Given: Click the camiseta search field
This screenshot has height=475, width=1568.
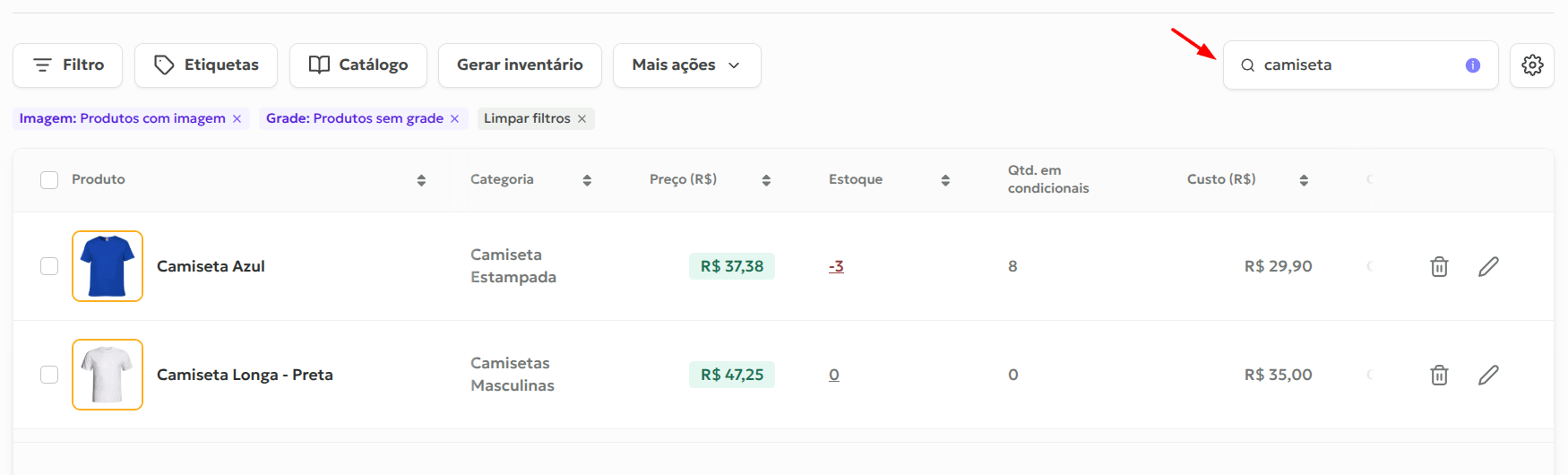Looking at the screenshot, I should tap(1360, 65).
